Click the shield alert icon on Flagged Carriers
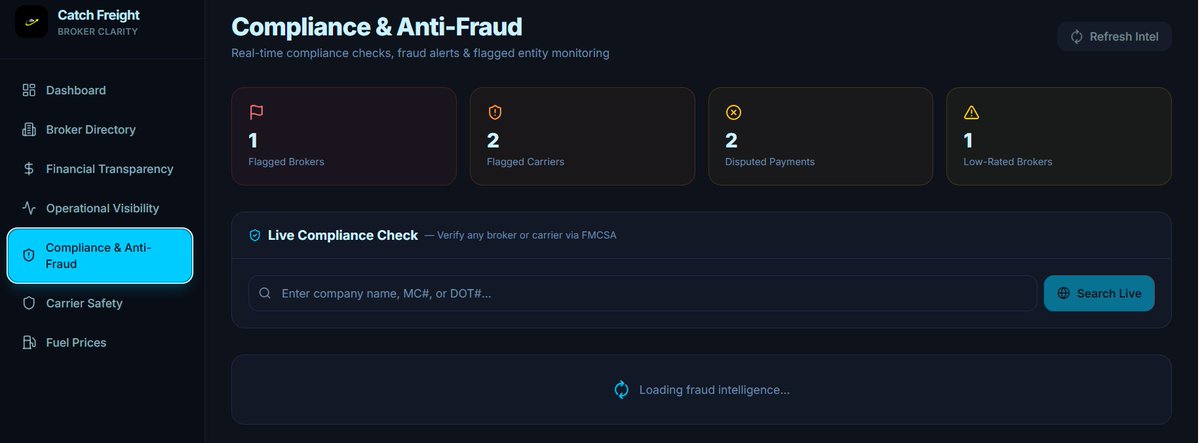This screenshot has height=443, width=1200. click(494, 112)
